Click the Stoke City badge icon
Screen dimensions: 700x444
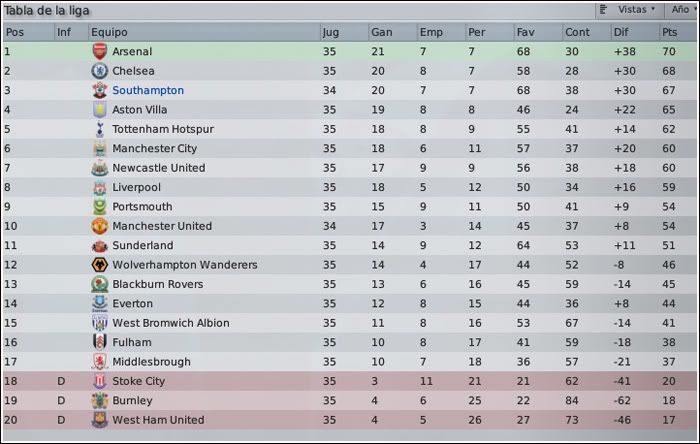pos(100,381)
